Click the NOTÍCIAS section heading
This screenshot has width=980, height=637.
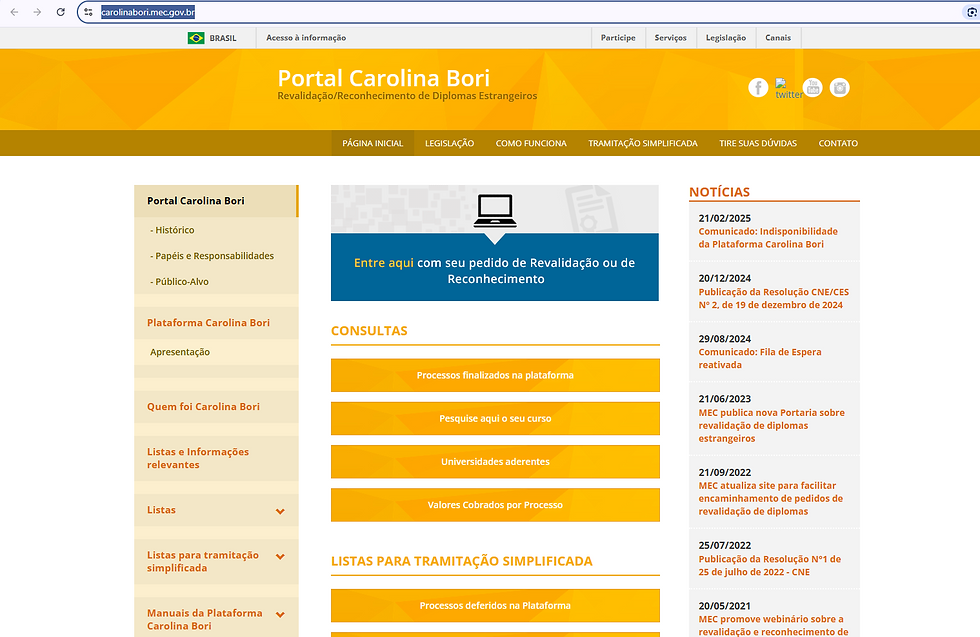point(719,192)
